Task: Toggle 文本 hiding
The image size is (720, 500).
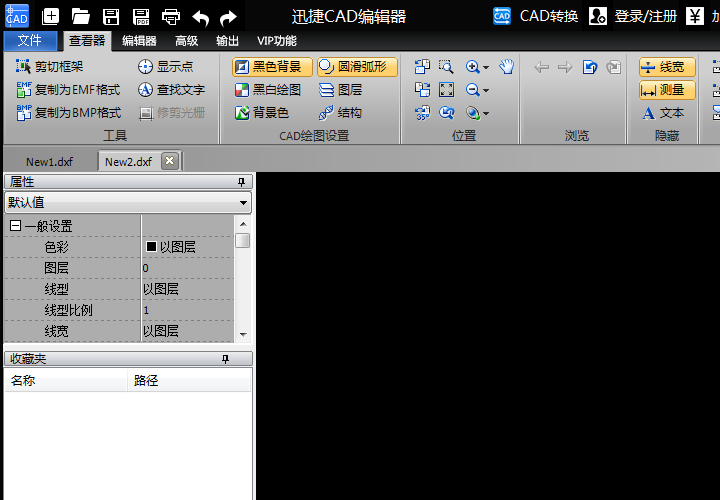Action: 664,112
